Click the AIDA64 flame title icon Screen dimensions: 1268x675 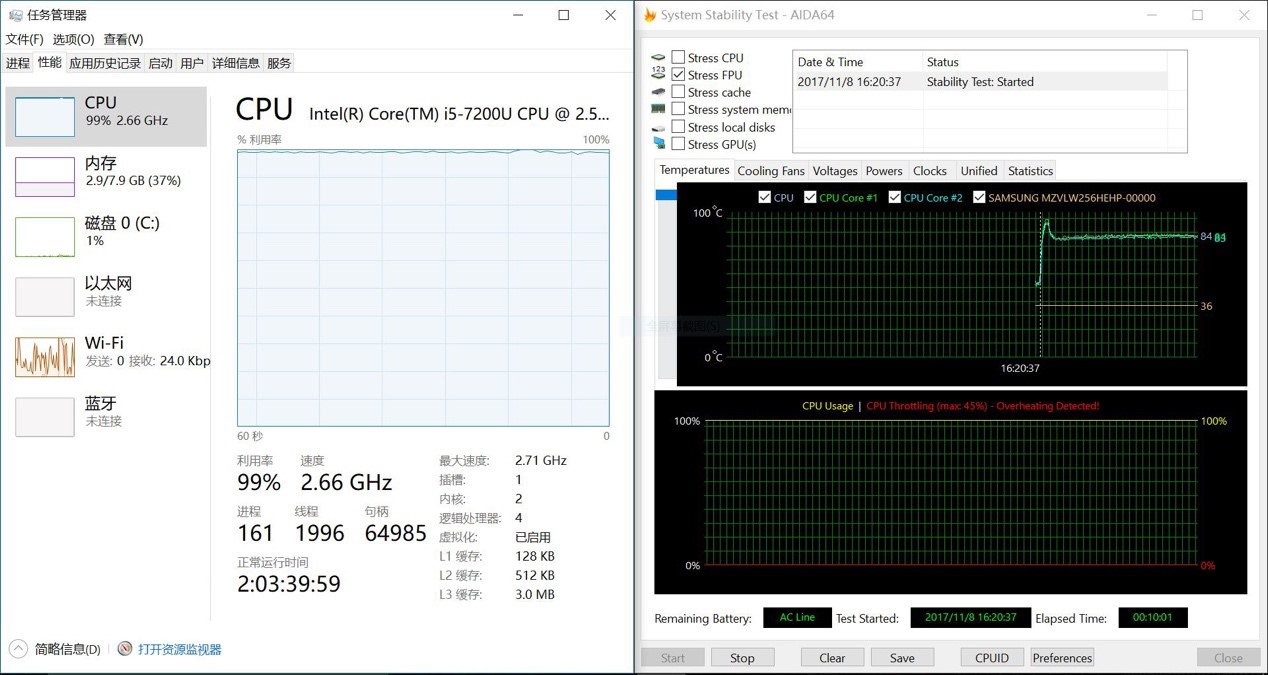click(650, 15)
